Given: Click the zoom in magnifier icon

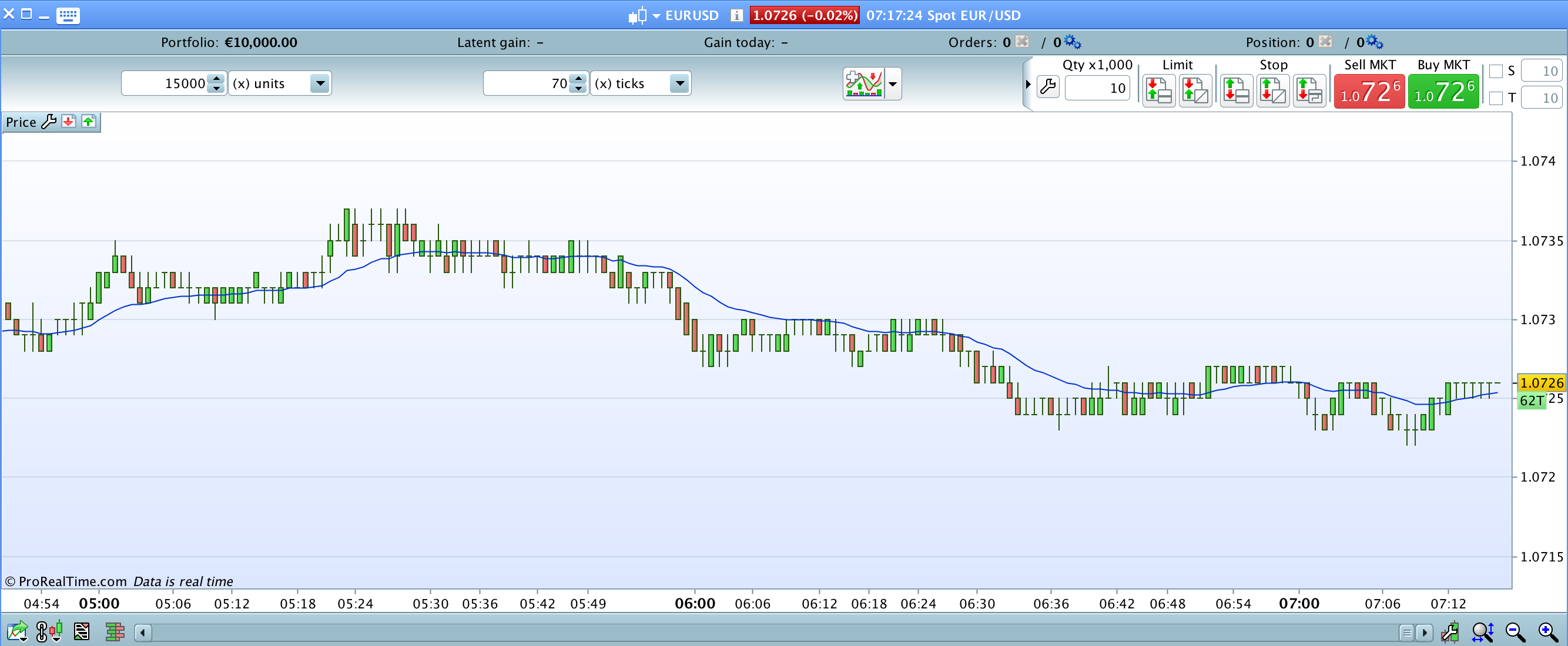Looking at the screenshot, I should pos(1547,632).
